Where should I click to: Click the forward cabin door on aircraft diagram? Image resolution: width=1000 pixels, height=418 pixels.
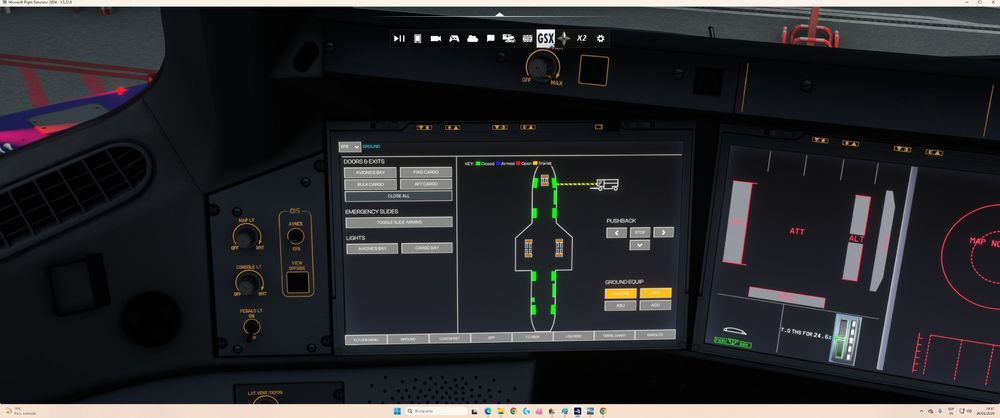pos(536,183)
